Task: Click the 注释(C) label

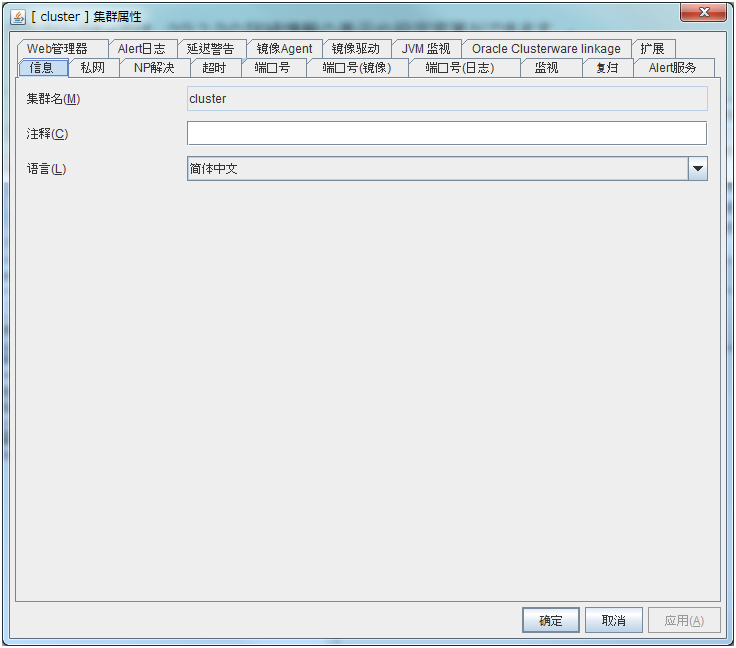Action: (47, 134)
